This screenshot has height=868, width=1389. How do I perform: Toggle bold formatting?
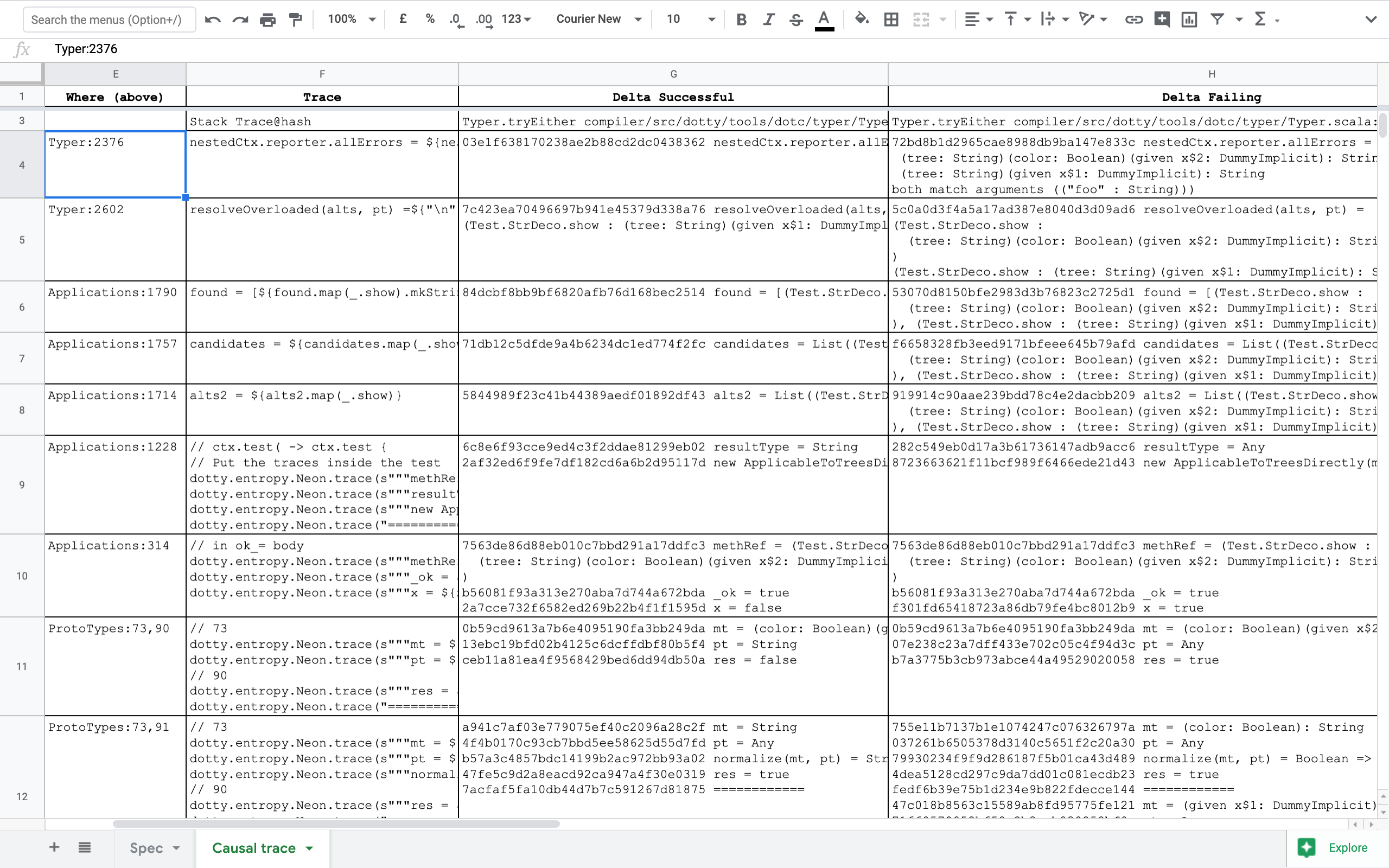[741, 20]
